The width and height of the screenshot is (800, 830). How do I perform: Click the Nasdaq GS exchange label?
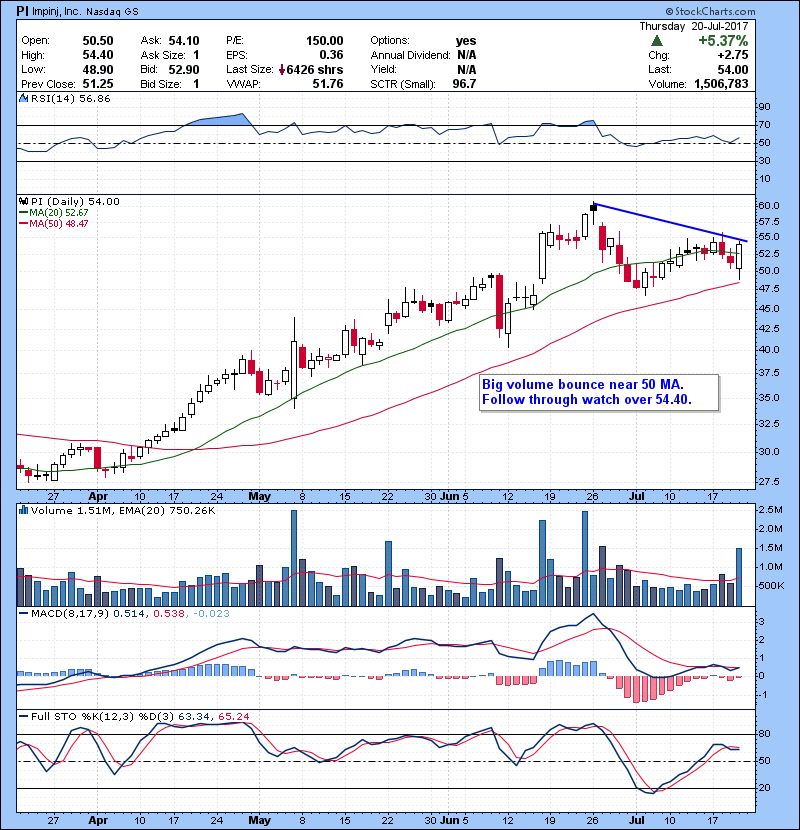pyautogui.click(x=110, y=12)
